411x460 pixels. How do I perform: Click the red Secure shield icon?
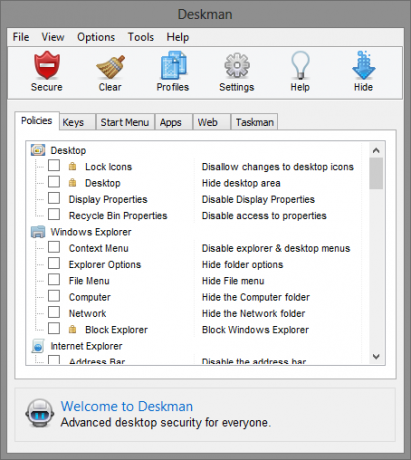(x=47, y=65)
